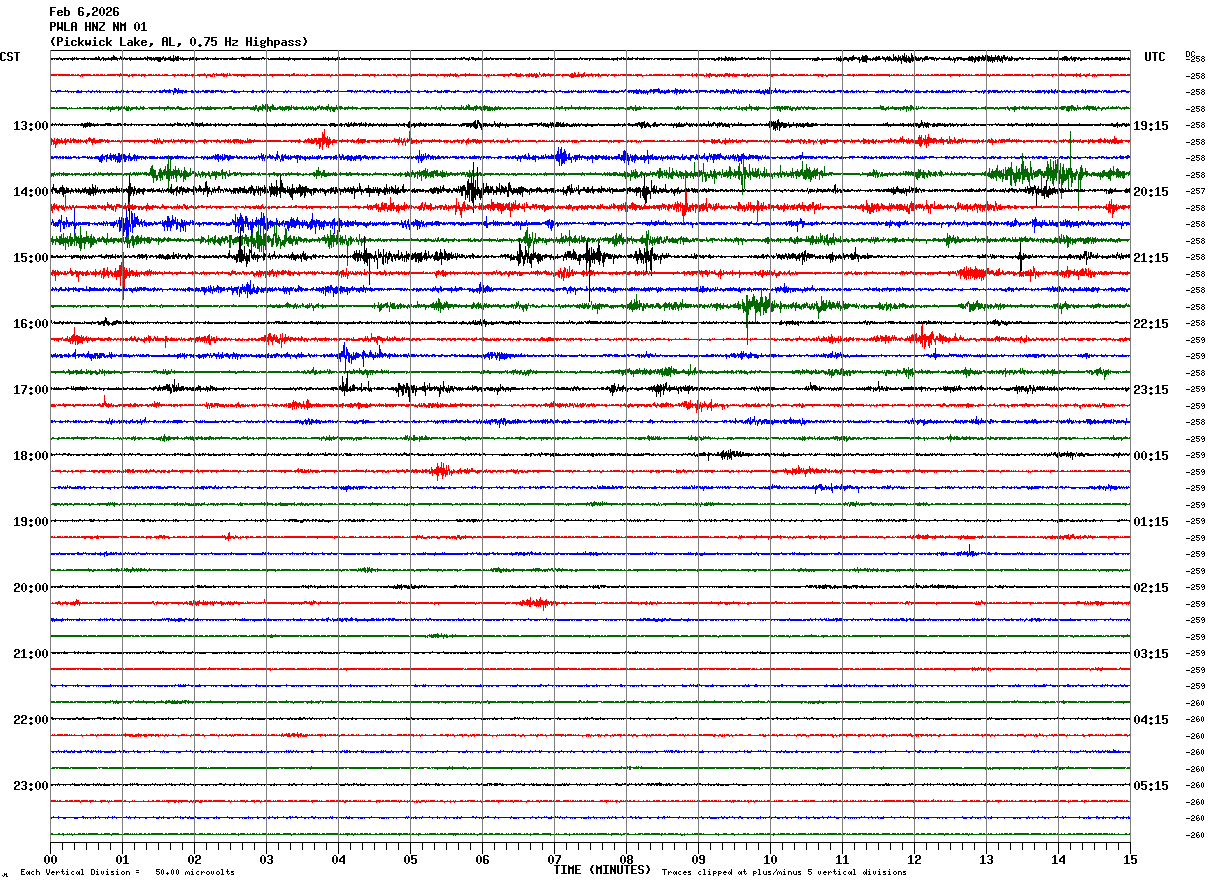Click the date text Feb 6,2026

click(84, 12)
